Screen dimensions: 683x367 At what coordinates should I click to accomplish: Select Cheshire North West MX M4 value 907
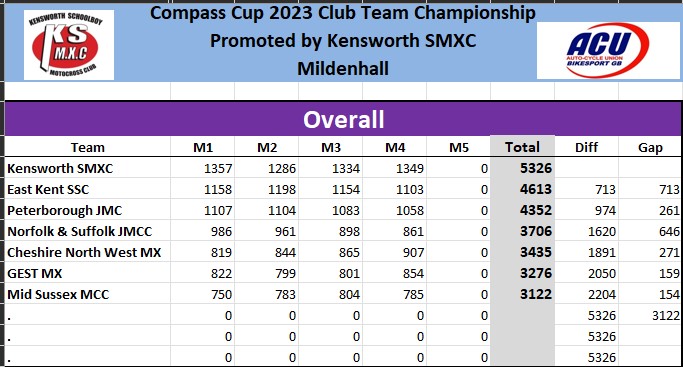coord(395,253)
